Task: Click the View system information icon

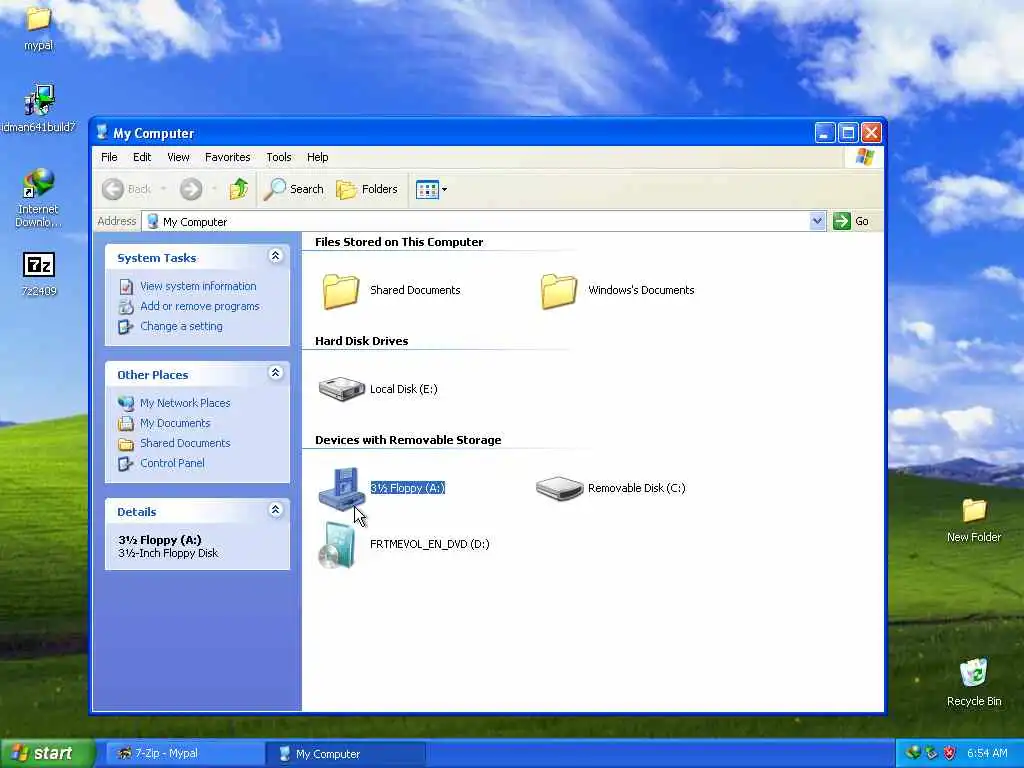Action: click(x=126, y=286)
